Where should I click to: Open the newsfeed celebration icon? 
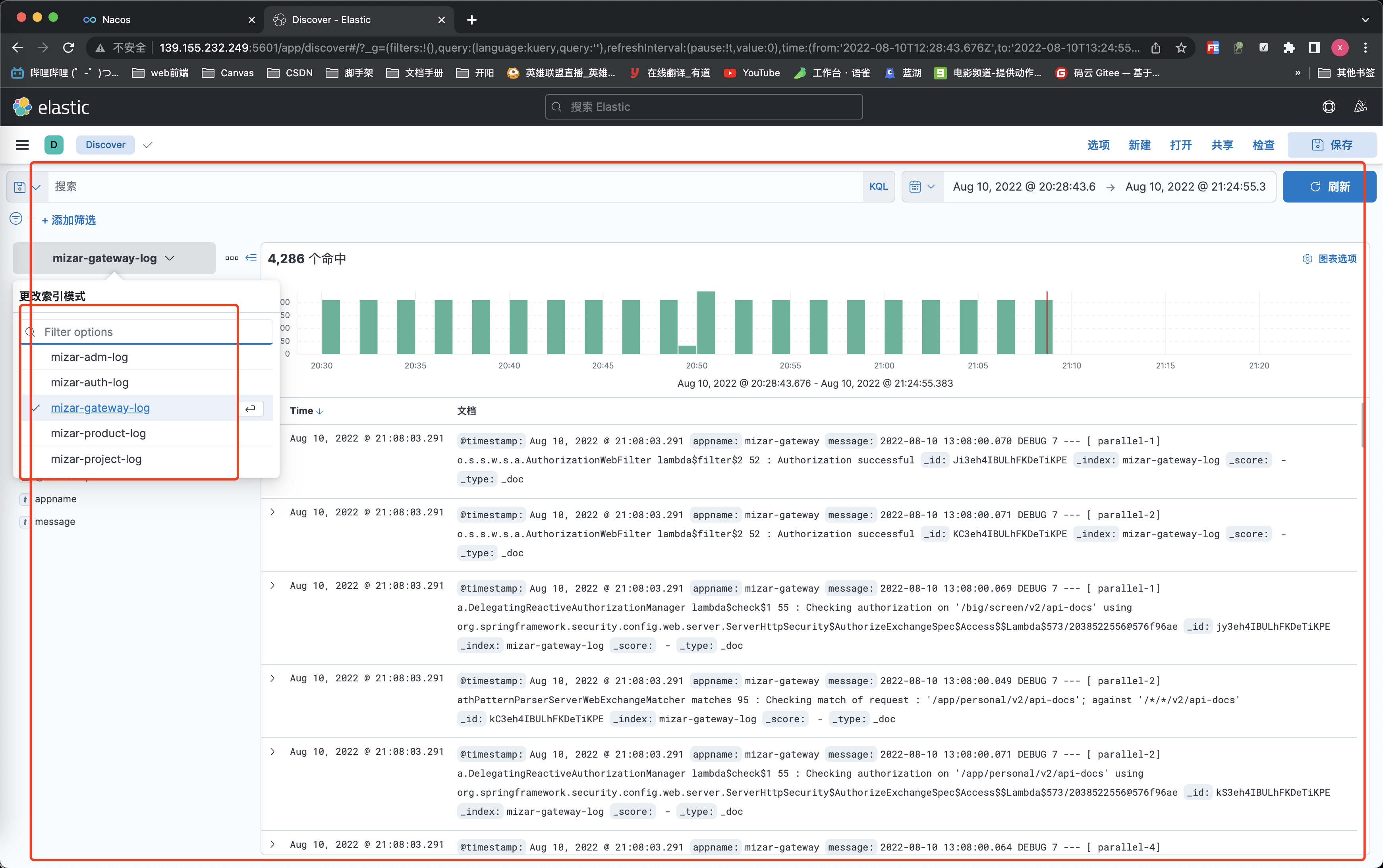[x=1360, y=107]
